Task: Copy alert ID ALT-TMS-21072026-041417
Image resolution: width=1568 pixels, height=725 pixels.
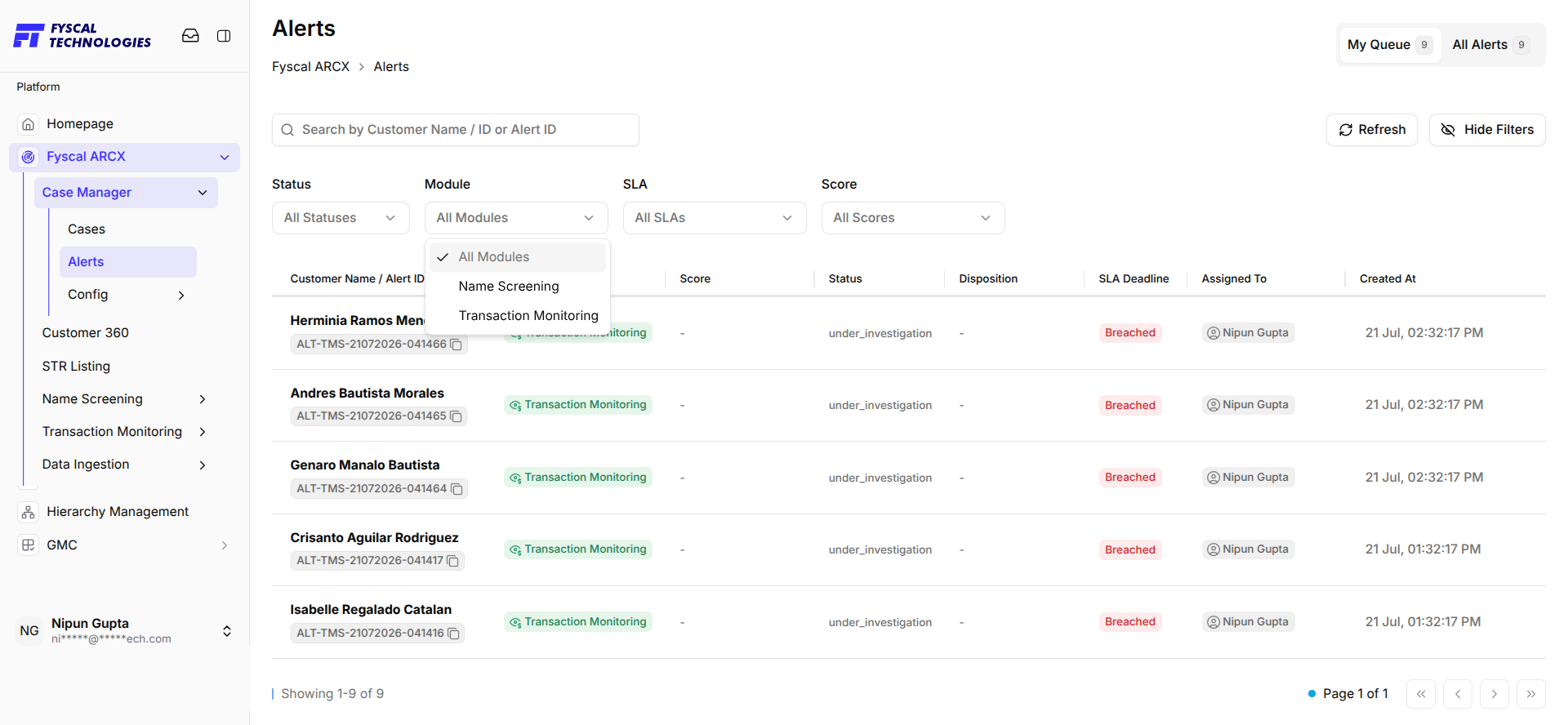Action: [x=453, y=561]
